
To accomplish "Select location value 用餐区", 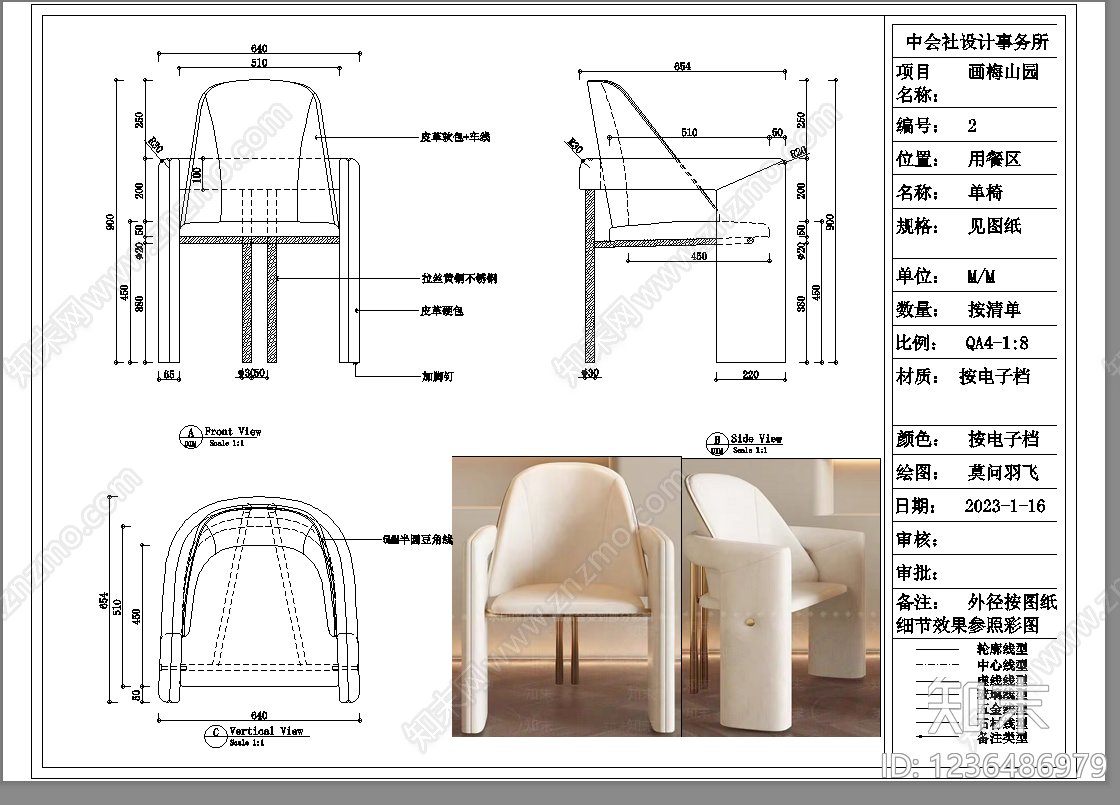I will (x=994, y=159).
